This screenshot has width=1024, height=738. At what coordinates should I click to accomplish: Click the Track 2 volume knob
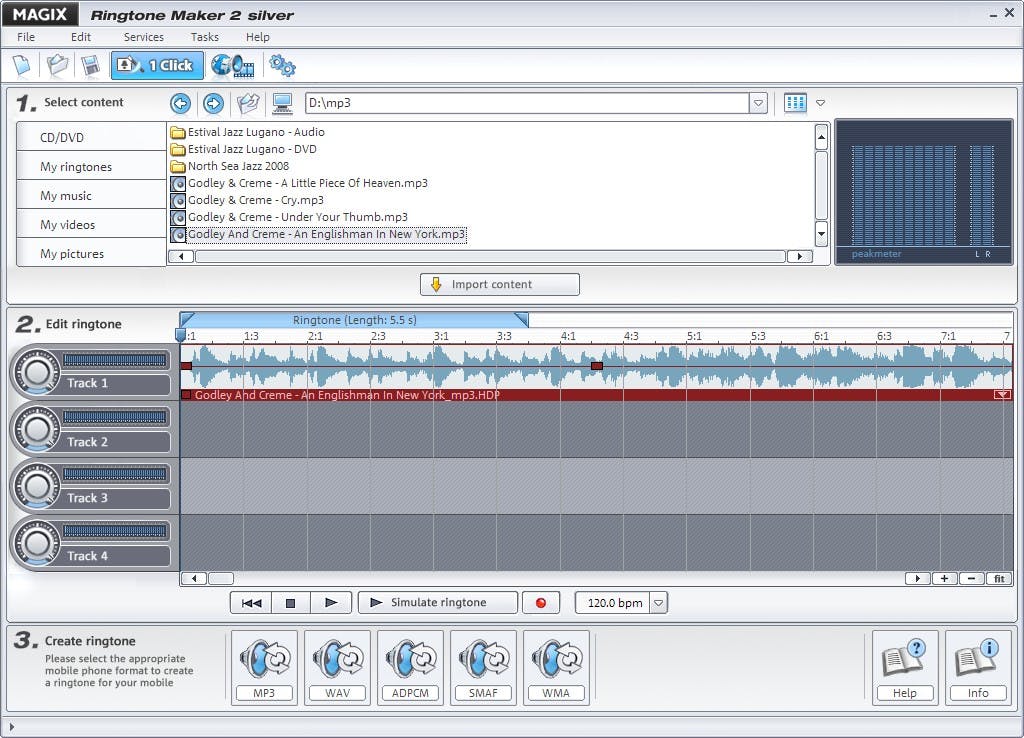(x=37, y=429)
